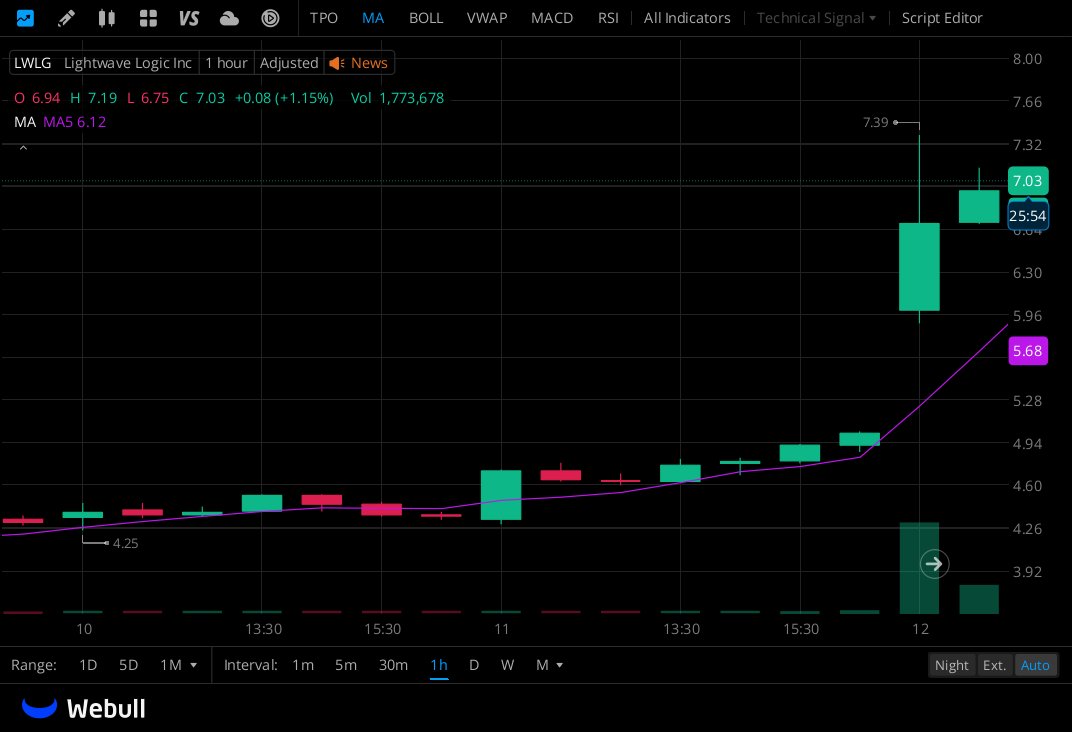
Task: Open All Indicators list
Action: coord(686,18)
